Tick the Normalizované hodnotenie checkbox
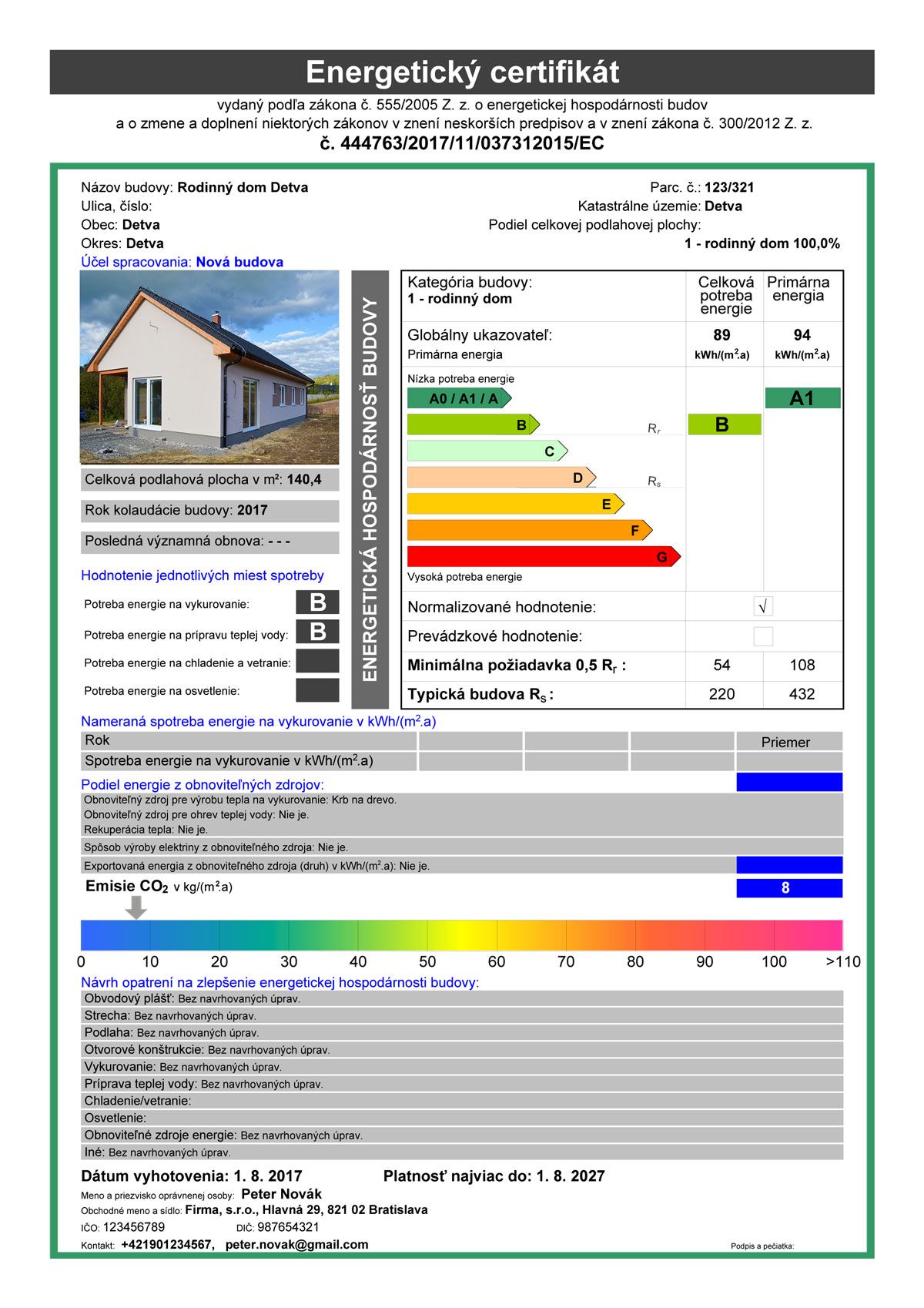This screenshot has height=1308, width=924. pyautogui.click(x=763, y=606)
